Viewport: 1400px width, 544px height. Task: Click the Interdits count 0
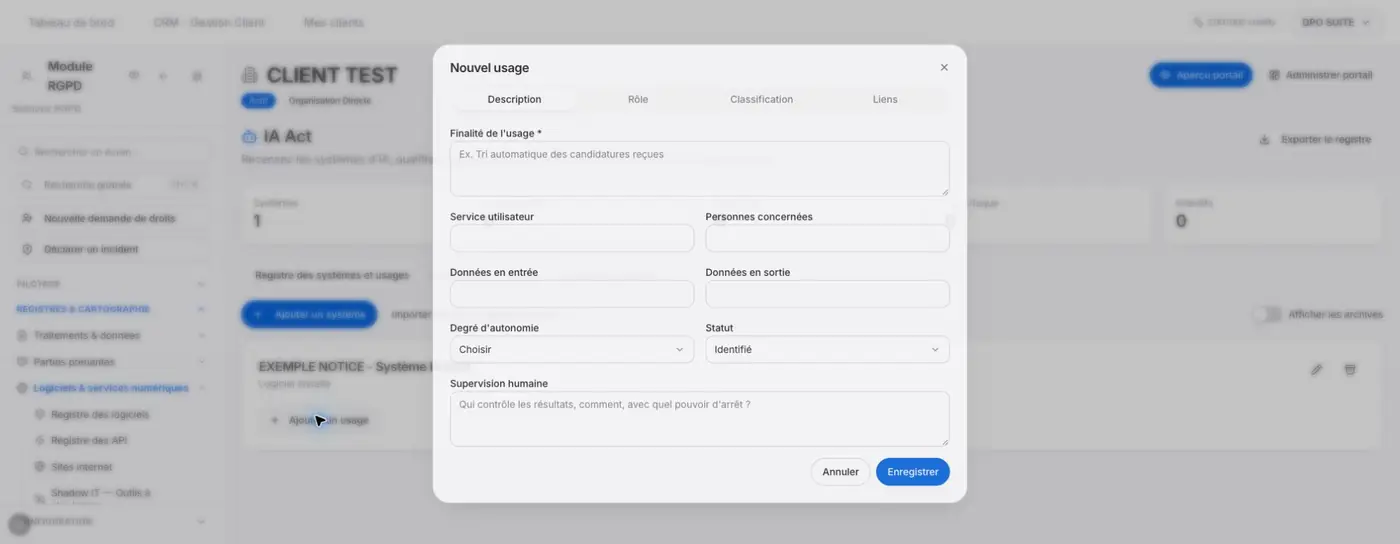(1181, 221)
